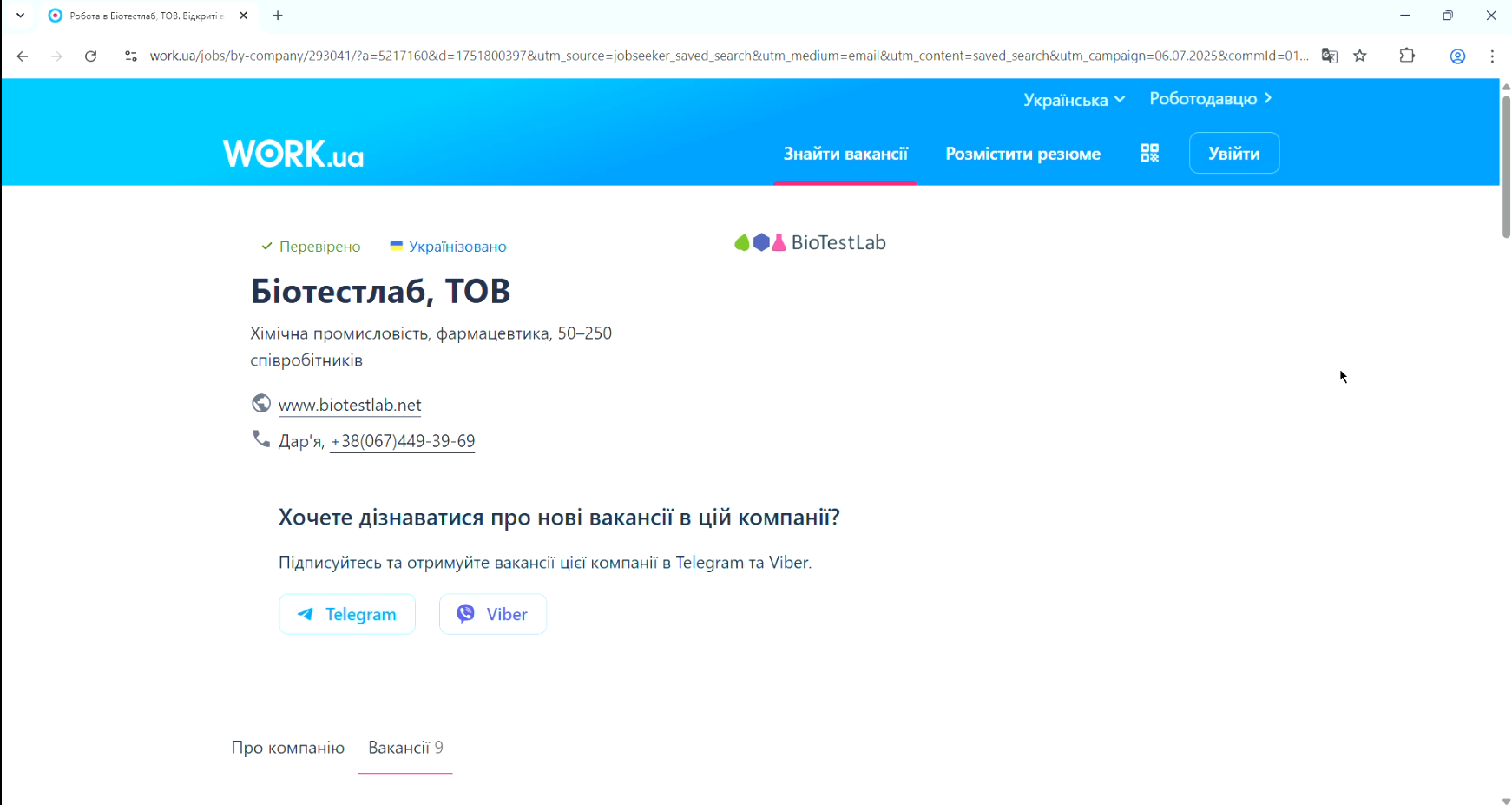Restore down the browser window
Image resolution: width=1512 pixels, height=805 pixels.
point(1448,16)
